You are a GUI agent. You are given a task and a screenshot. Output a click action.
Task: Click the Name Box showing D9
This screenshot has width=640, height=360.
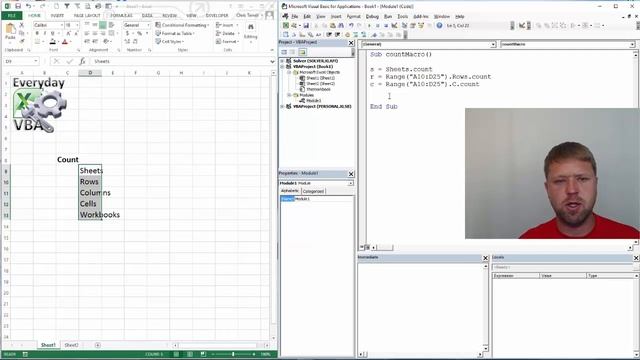click(x=20, y=61)
